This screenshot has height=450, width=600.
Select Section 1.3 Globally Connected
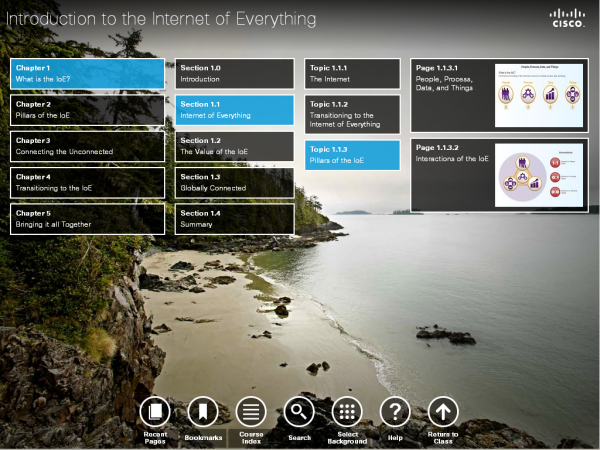235,182
